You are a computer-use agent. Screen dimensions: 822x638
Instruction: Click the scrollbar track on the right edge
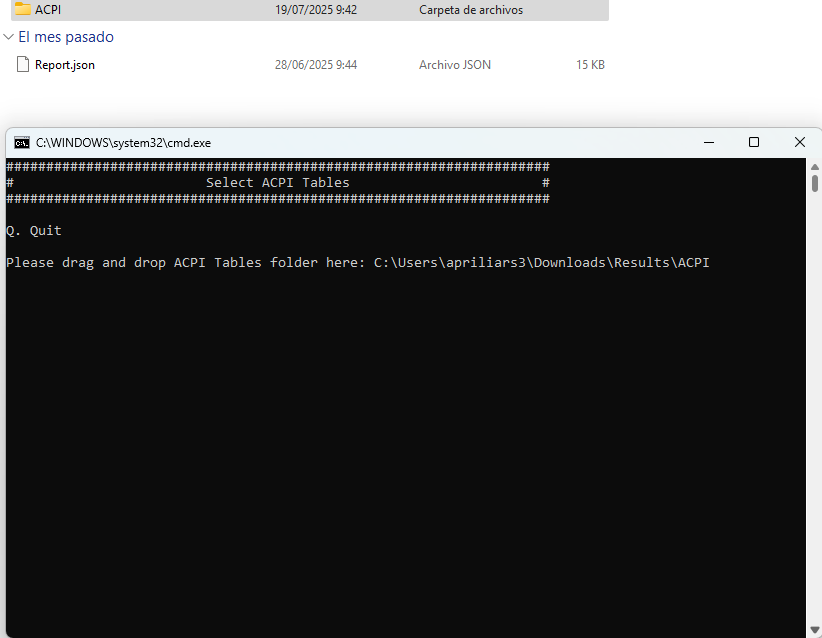click(x=814, y=400)
